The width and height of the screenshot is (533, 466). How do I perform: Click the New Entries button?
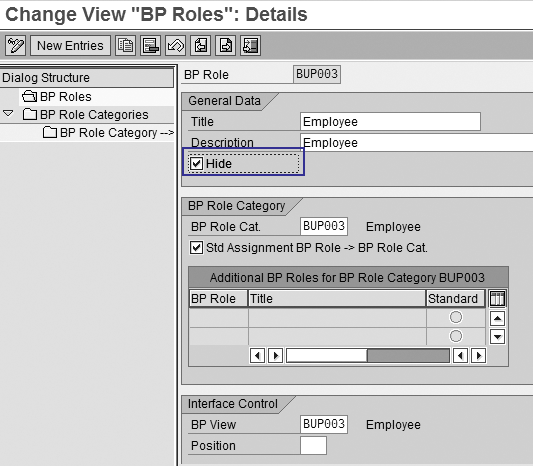[70, 45]
